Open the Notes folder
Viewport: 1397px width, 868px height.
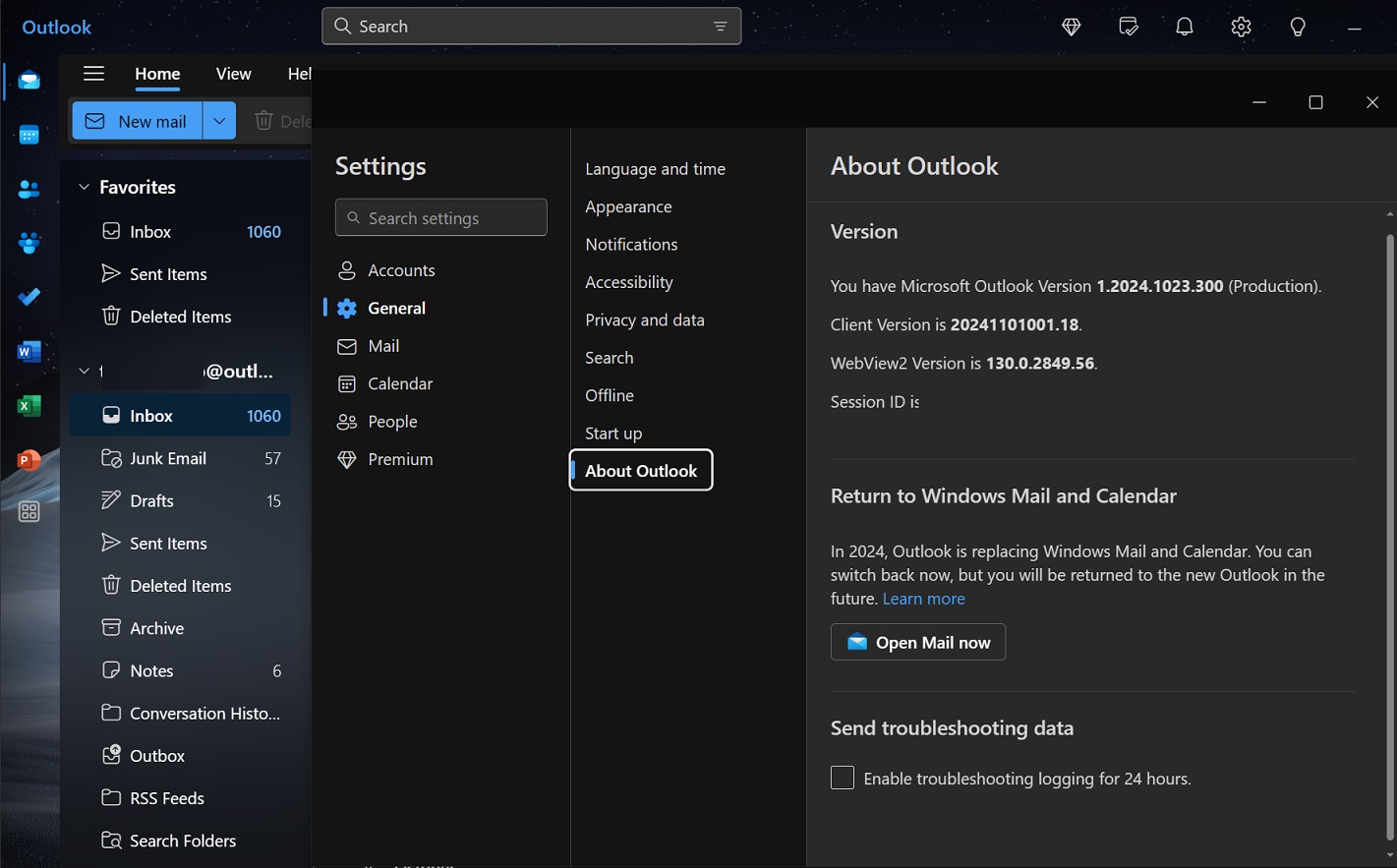(180, 670)
